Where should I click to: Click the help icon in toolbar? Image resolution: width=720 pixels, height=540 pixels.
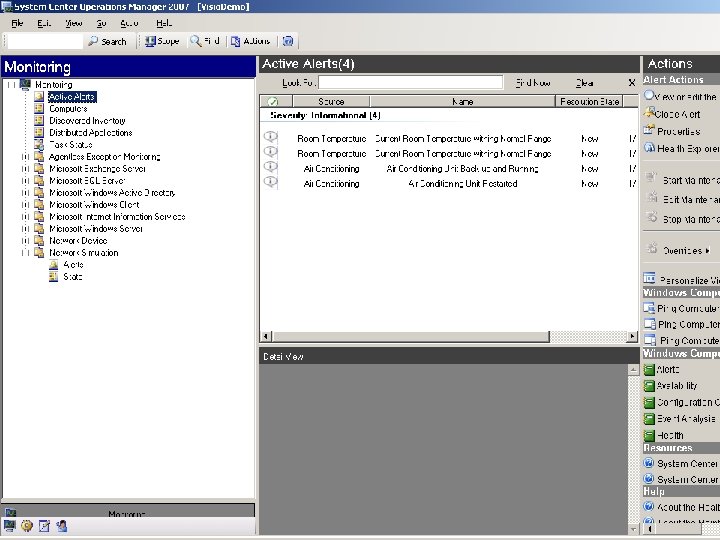pos(288,41)
